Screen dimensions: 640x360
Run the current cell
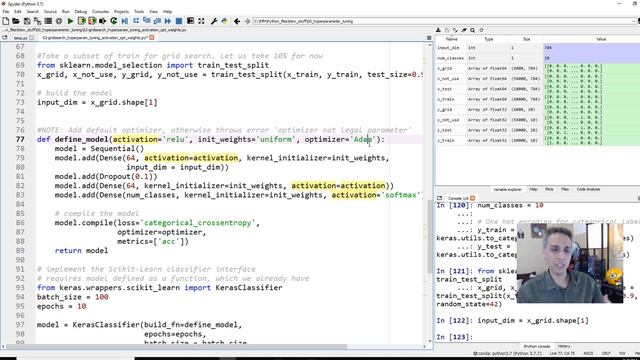pos(81,21)
